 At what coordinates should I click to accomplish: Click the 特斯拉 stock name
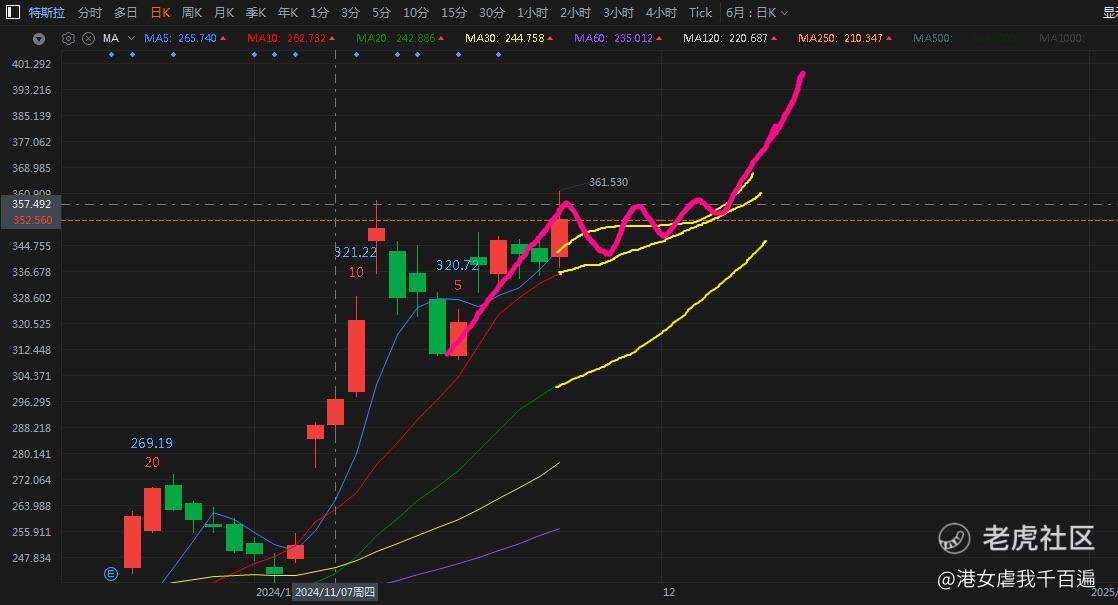[47, 13]
